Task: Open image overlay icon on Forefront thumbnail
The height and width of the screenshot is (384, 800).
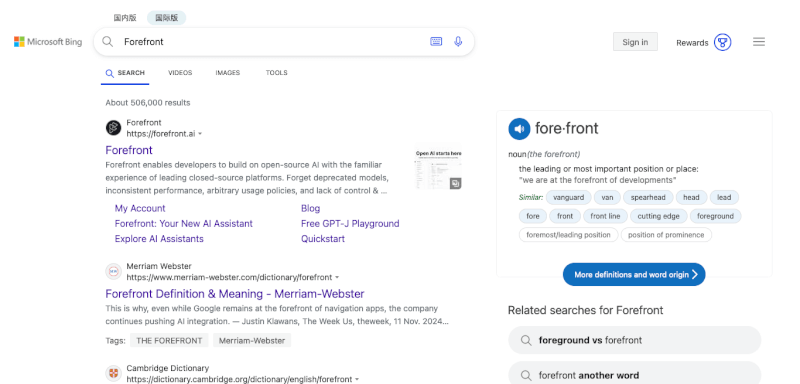Action: (x=455, y=184)
